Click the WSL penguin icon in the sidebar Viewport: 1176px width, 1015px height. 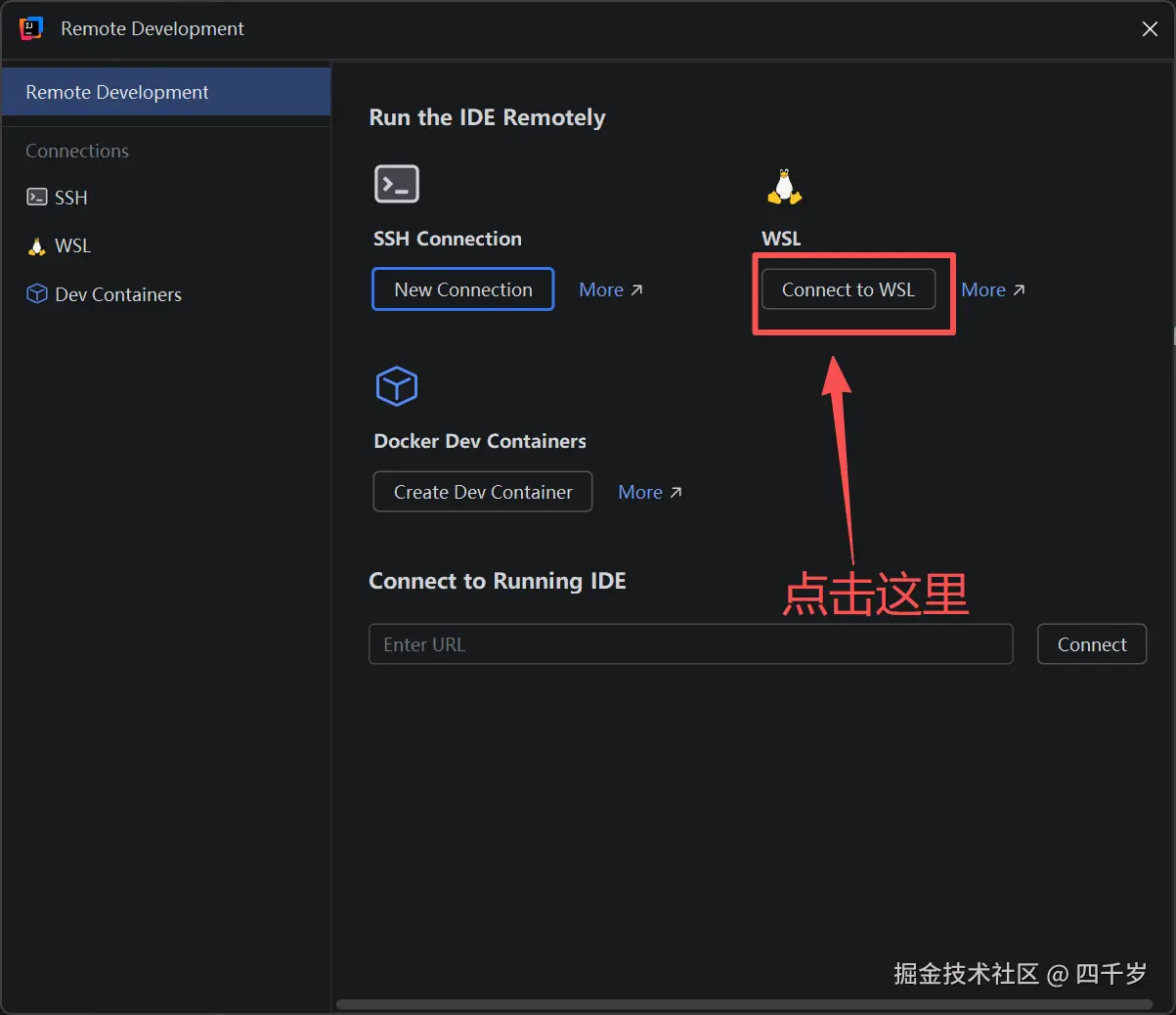click(37, 245)
